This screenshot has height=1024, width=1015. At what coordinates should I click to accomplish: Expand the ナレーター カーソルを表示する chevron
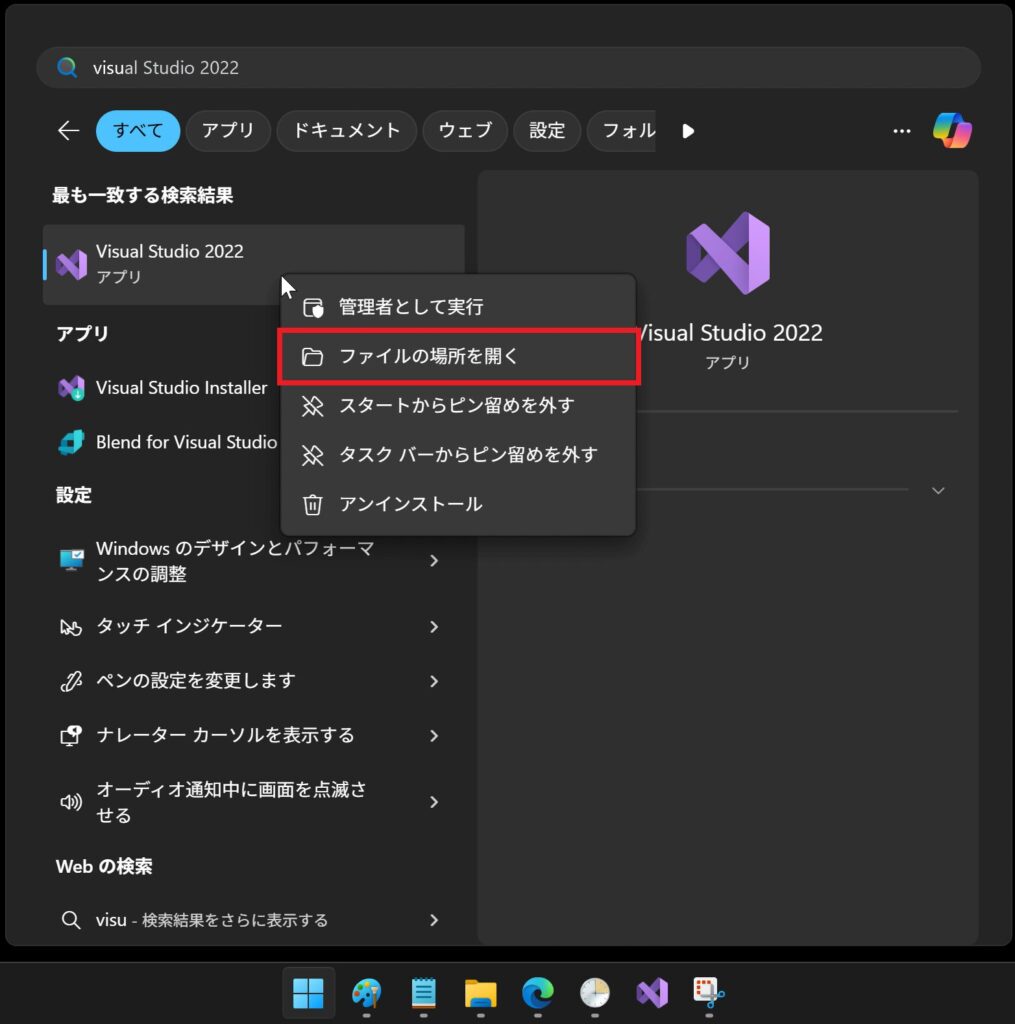pyautogui.click(x=434, y=736)
